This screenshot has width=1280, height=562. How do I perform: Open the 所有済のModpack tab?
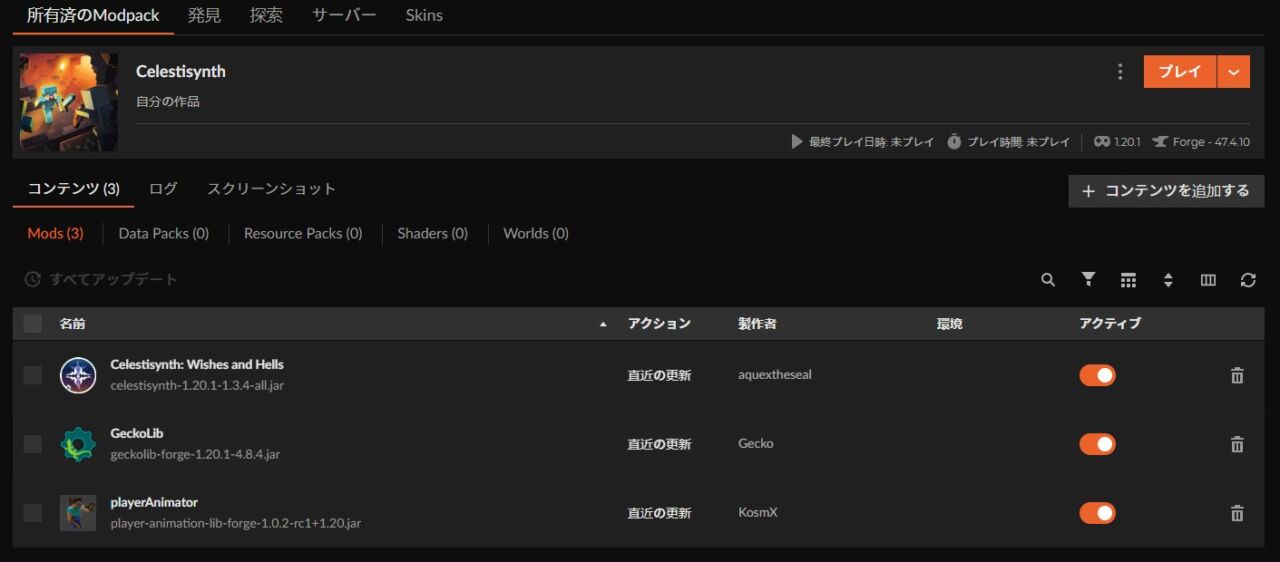click(x=93, y=16)
